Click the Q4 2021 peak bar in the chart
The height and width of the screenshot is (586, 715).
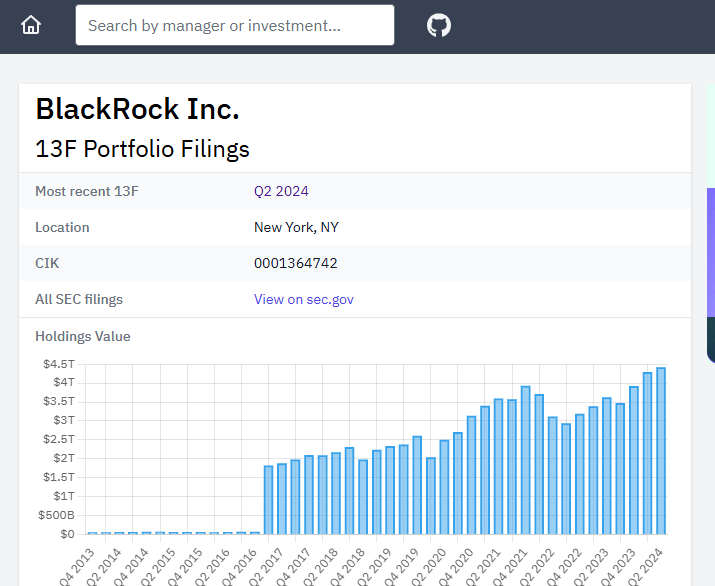pos(525,460)
